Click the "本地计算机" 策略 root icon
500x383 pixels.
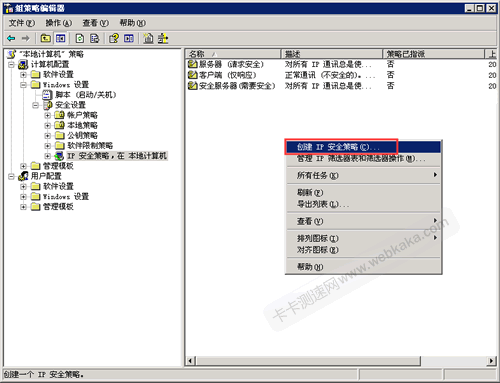coord(12,54)
